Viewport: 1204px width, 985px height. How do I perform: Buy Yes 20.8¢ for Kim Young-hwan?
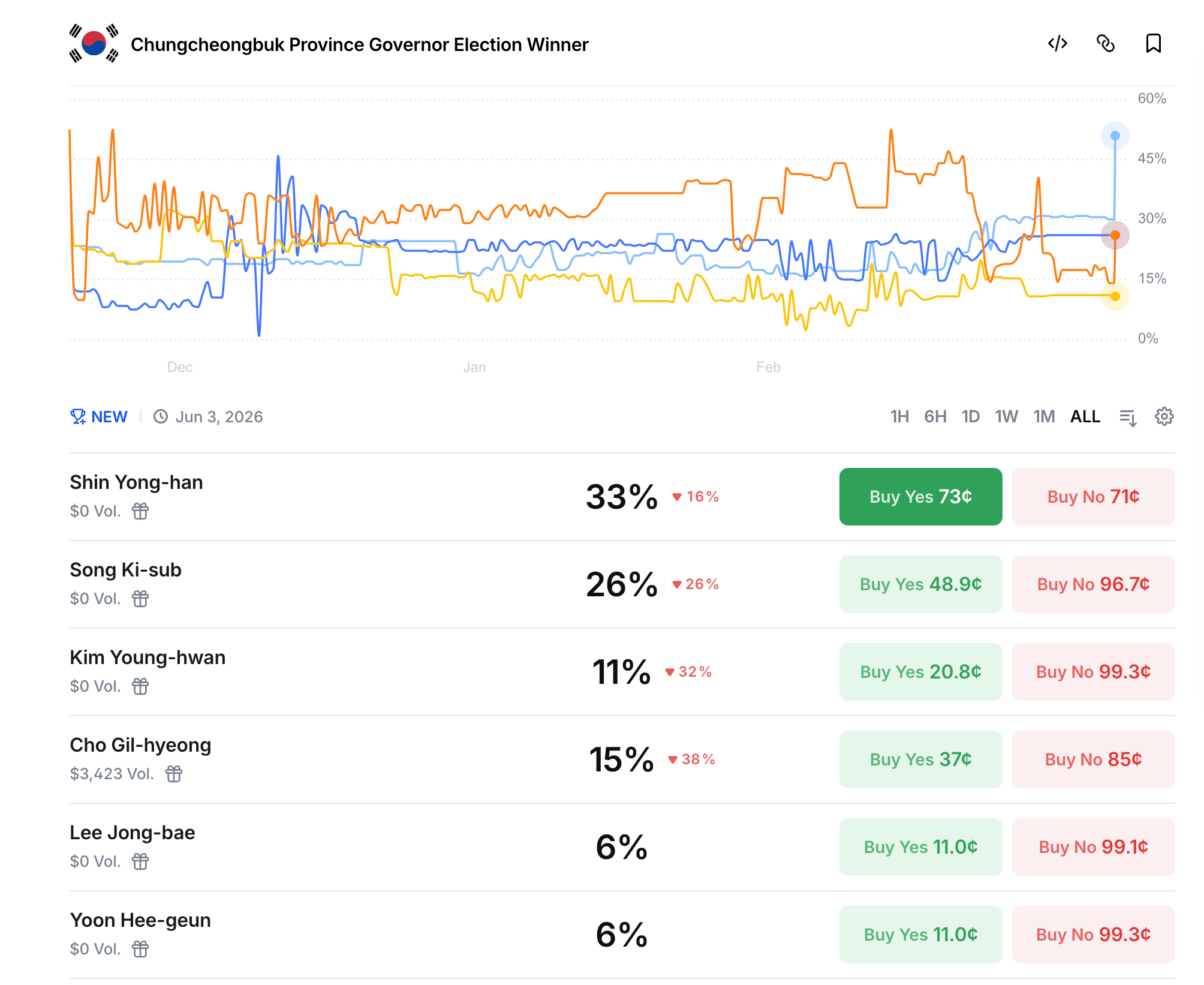click(920, 672)
